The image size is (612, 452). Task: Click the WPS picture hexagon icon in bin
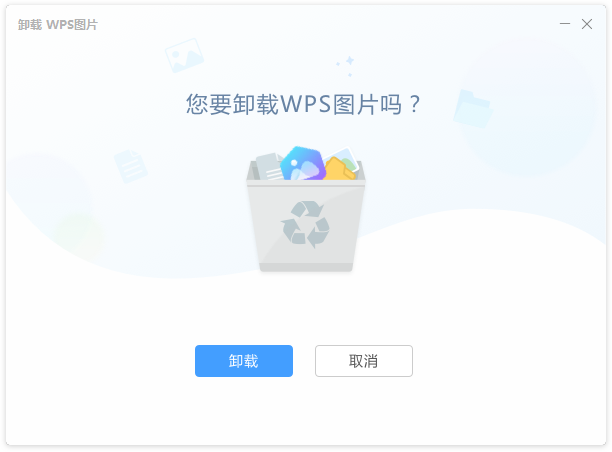(303, 163)
